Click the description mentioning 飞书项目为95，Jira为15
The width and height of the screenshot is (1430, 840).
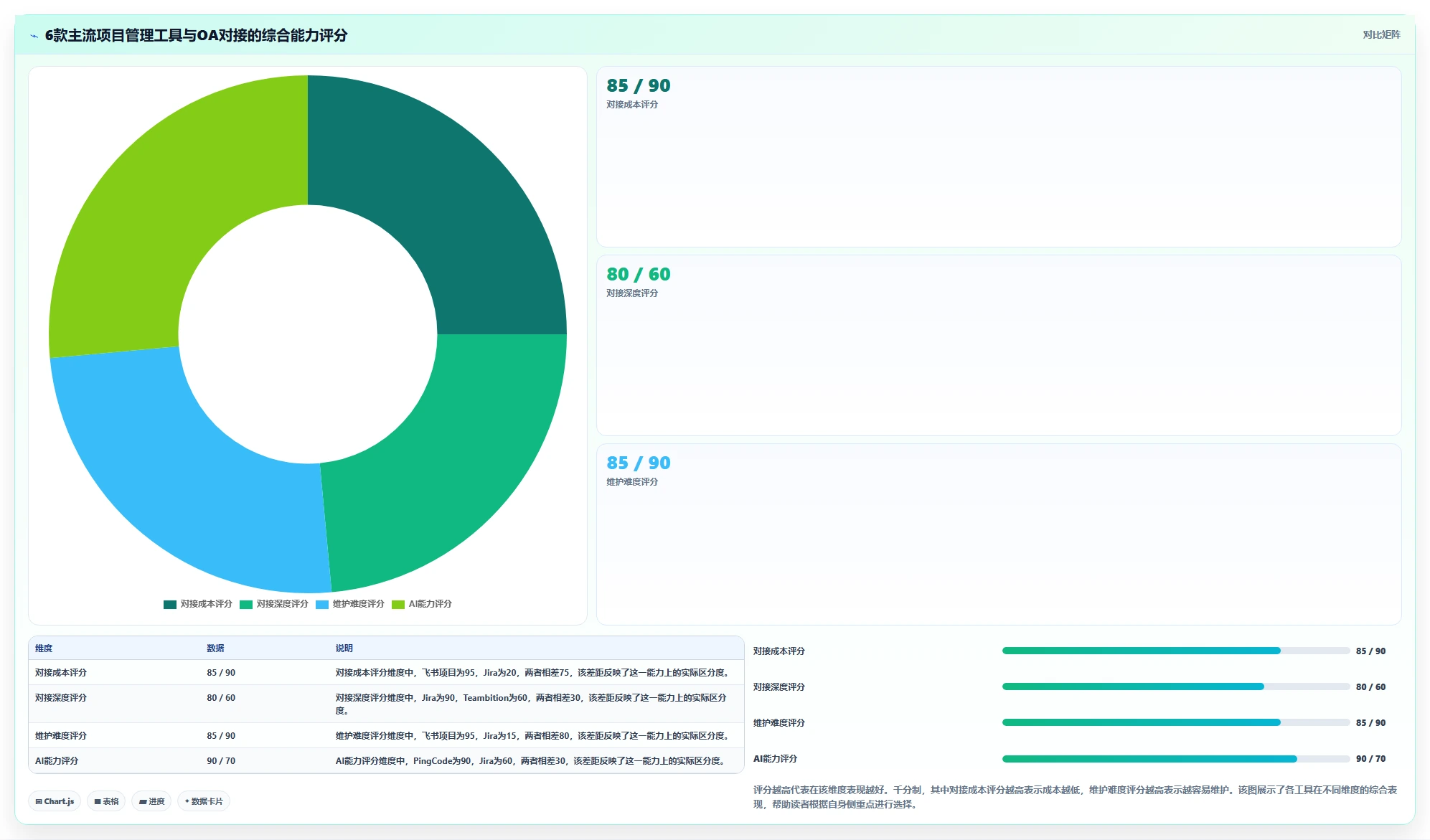click(x=534, y=736)
